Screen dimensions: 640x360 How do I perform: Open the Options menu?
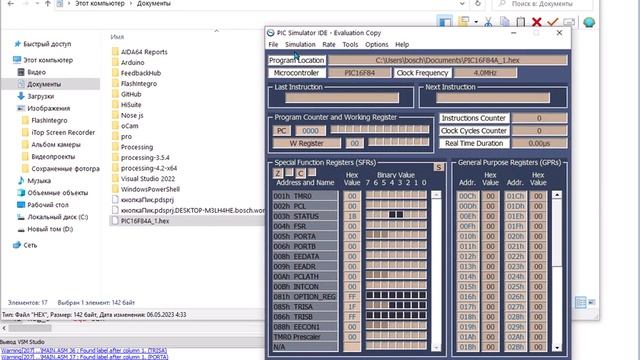[x=376, y=44]
